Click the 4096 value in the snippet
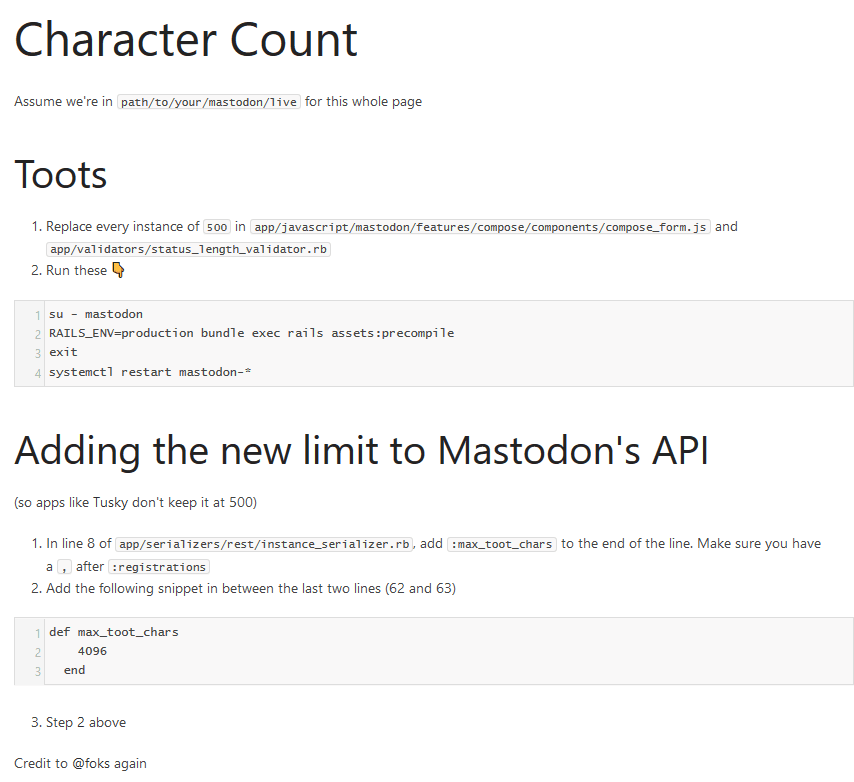The image size is (854, 782). tap(92, 651)
